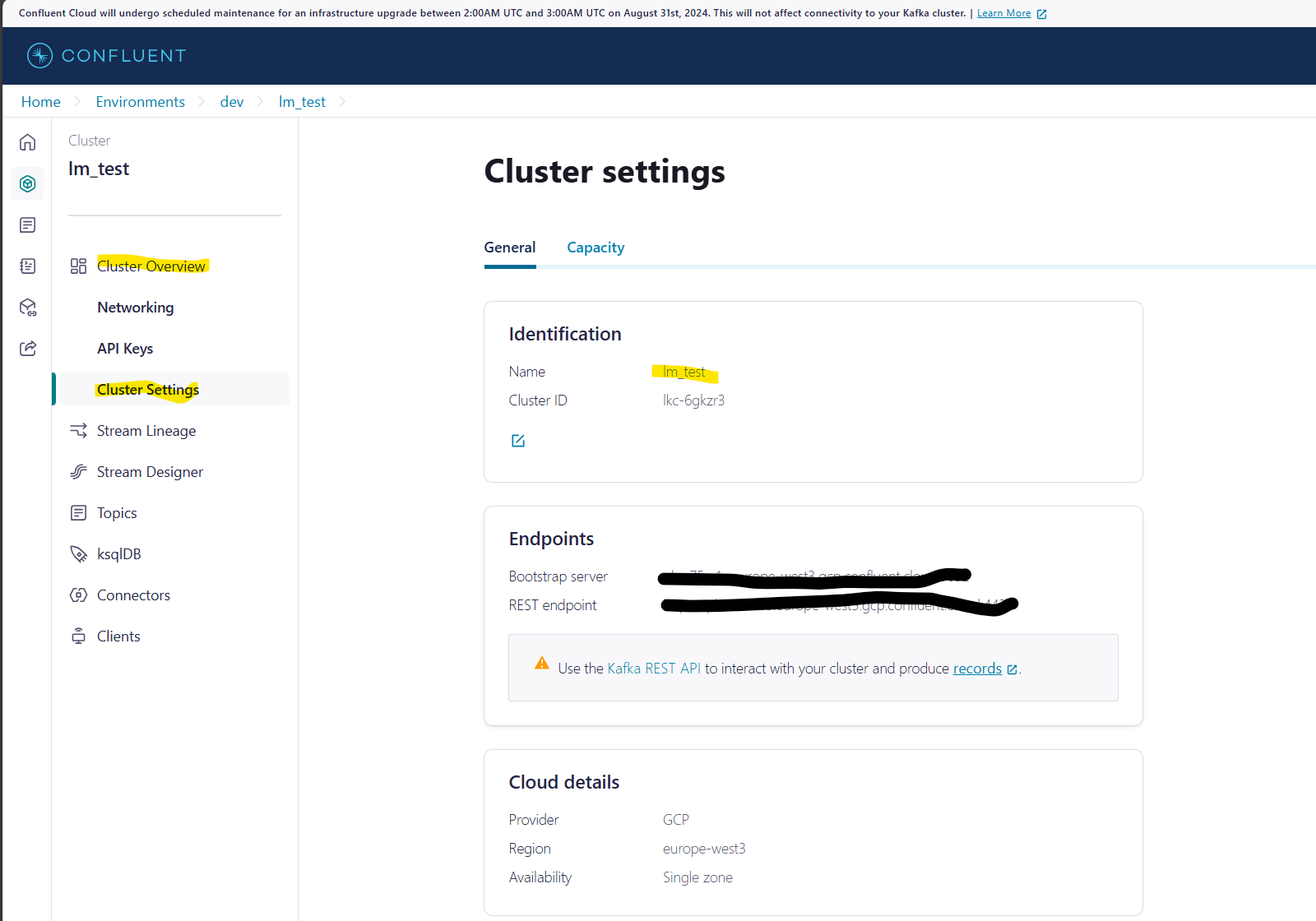1316x921 pixels.
Task: Follow the records link
Action: (977, 669)
